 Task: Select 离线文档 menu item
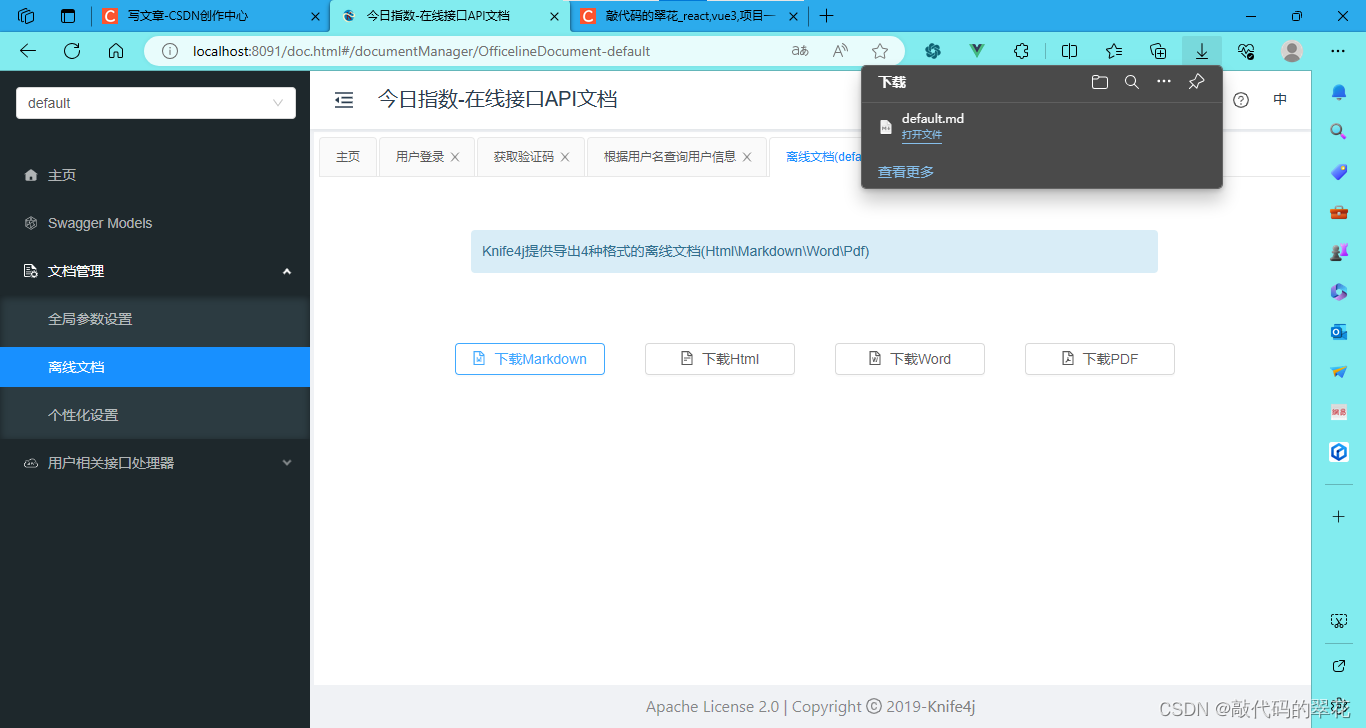tap(155, 367)
